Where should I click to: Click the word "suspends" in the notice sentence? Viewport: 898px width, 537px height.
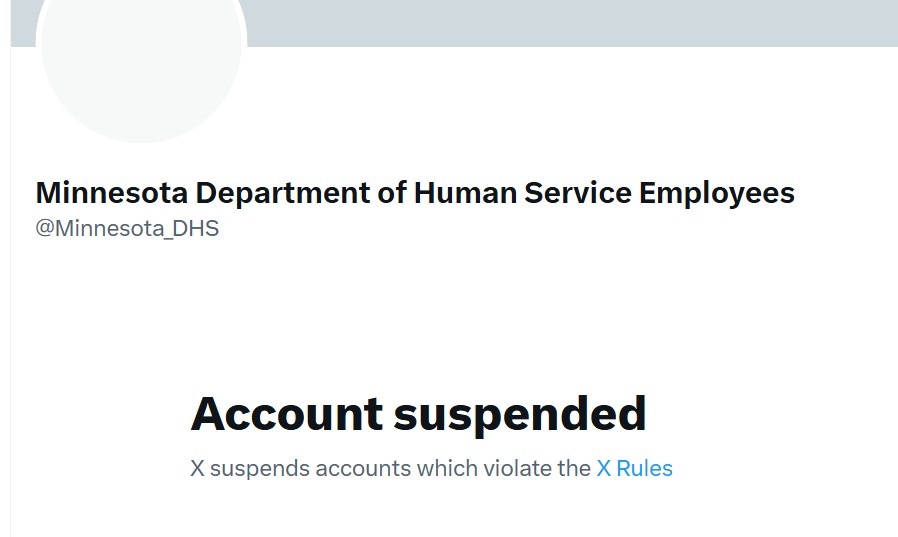[260, 468]
